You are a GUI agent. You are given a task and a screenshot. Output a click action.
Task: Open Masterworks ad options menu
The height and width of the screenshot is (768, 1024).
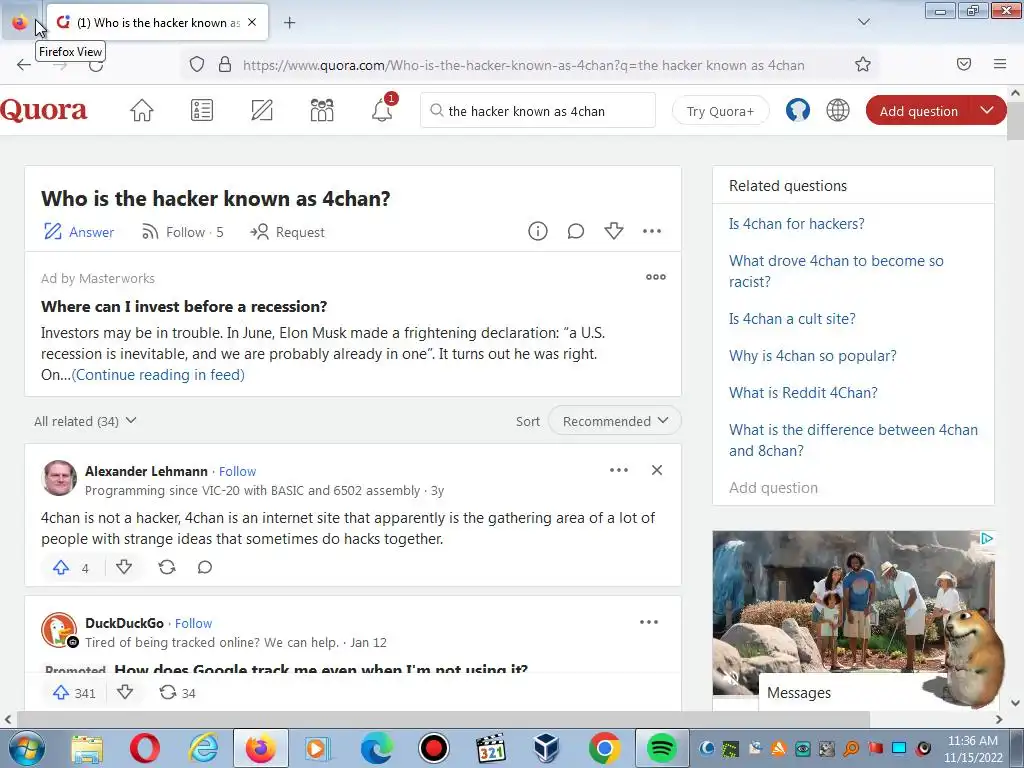656,277
